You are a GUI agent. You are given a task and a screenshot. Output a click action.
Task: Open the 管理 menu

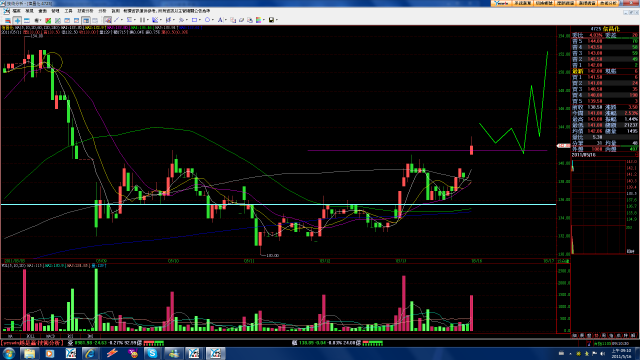coord(55,11)
